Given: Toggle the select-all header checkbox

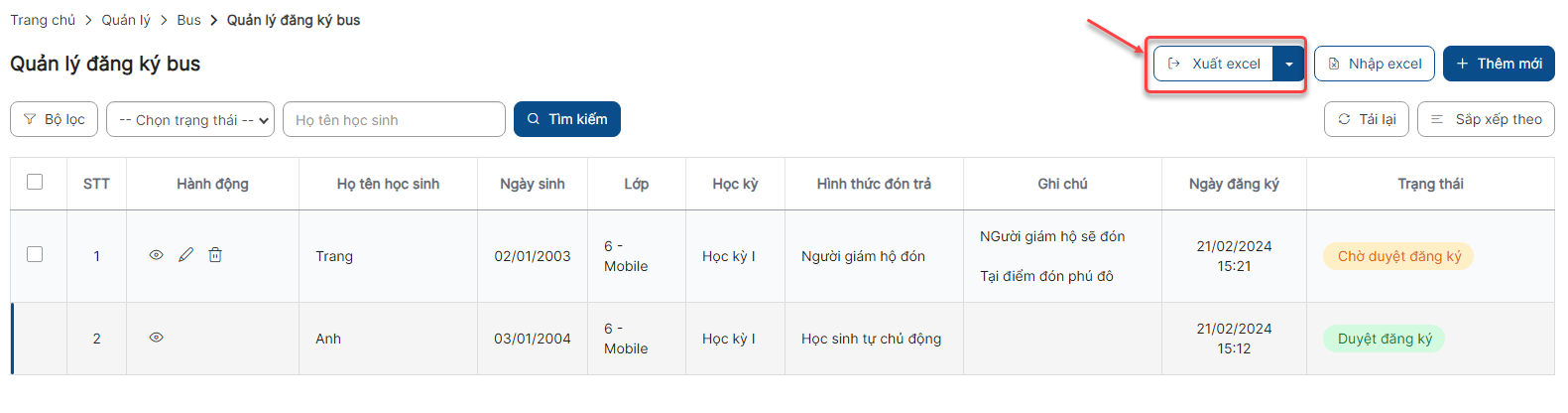Looking at the screenshot, I should (35, 182).
